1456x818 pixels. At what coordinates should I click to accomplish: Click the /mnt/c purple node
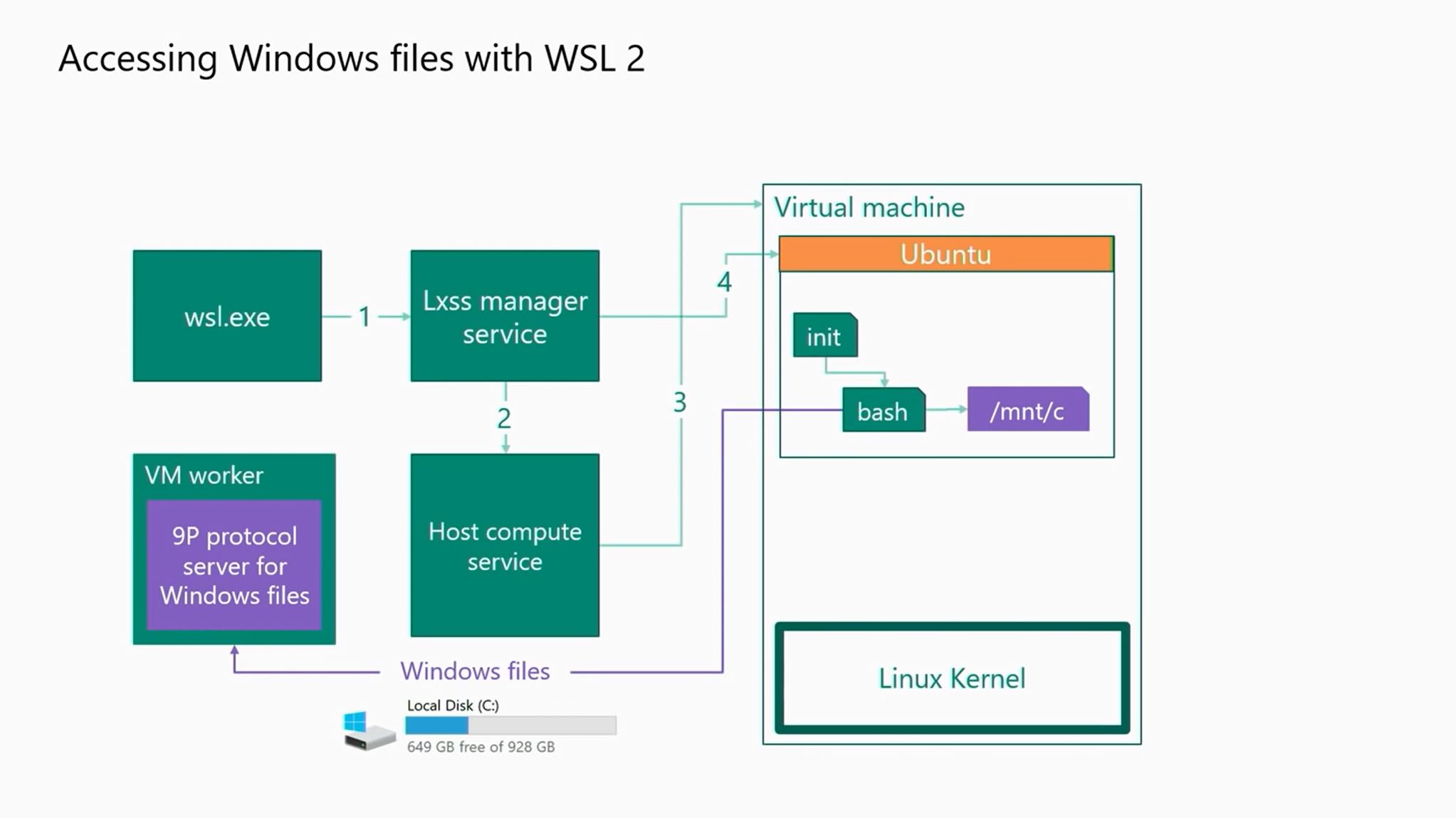1028,410
